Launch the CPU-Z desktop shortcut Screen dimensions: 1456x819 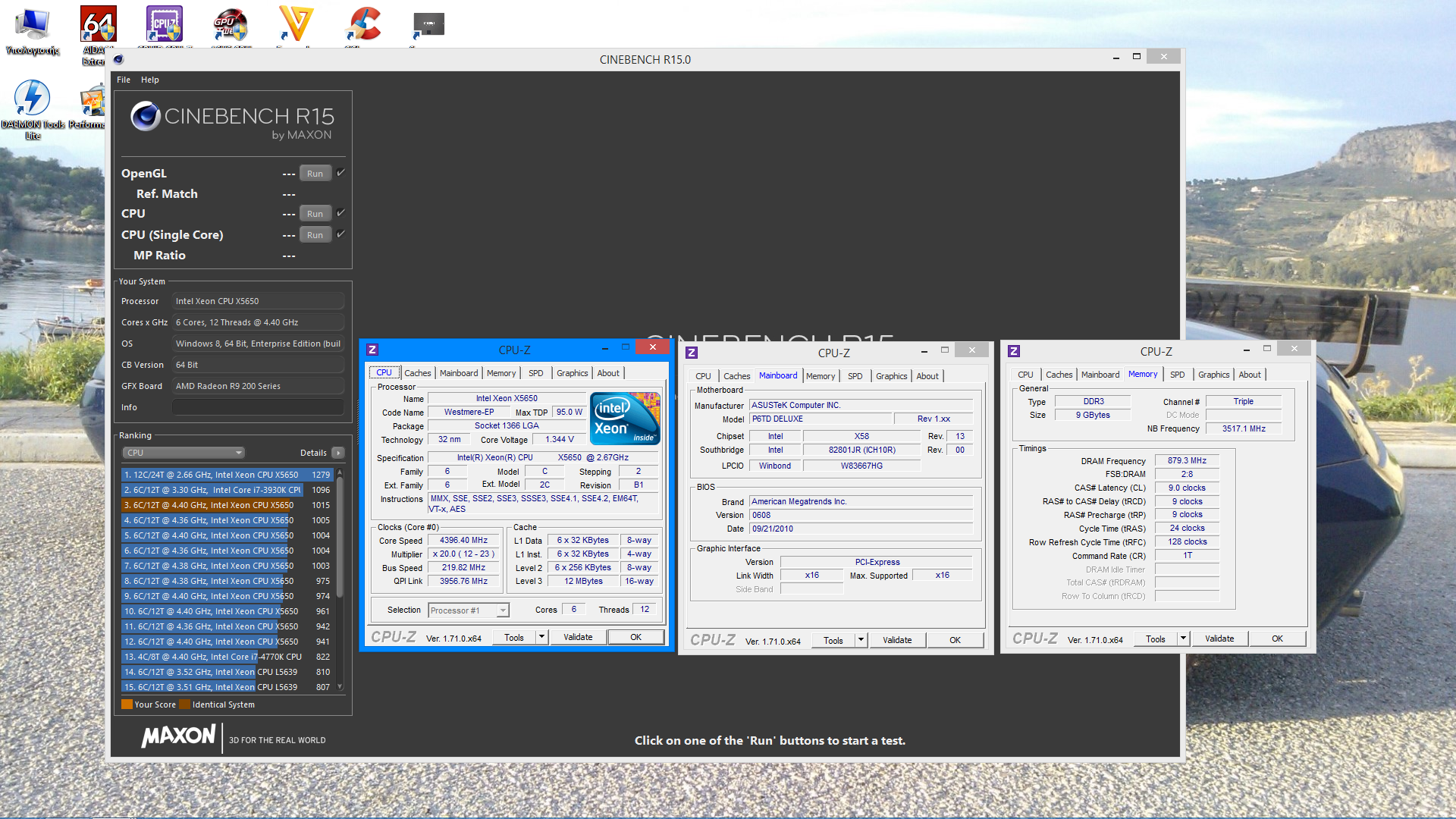coord(165,24)
